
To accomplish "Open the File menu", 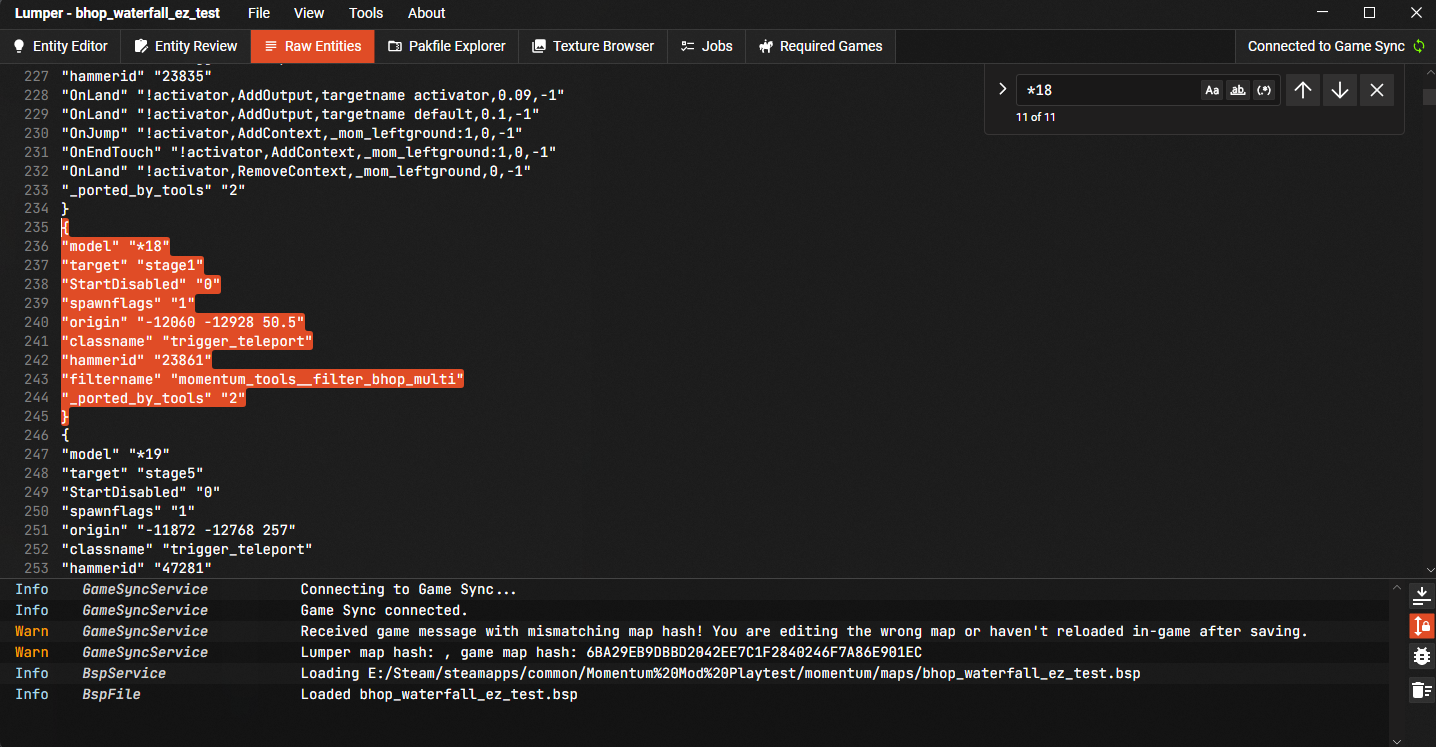I will [x=259, y=13].
